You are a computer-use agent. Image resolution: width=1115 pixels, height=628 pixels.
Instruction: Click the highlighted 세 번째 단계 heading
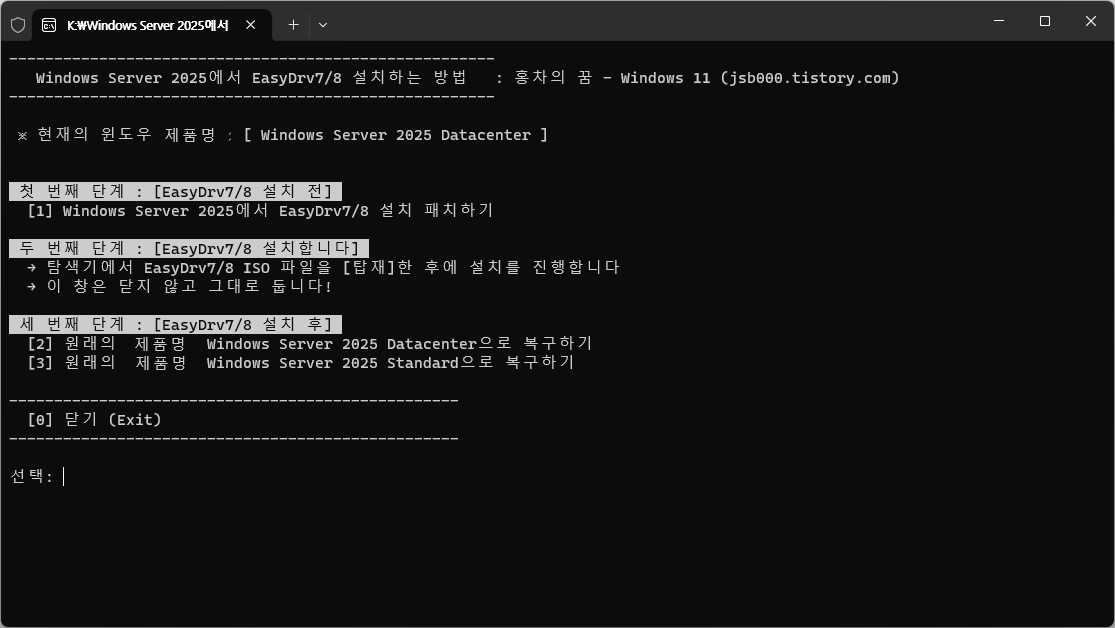click(x=176, y=324)
